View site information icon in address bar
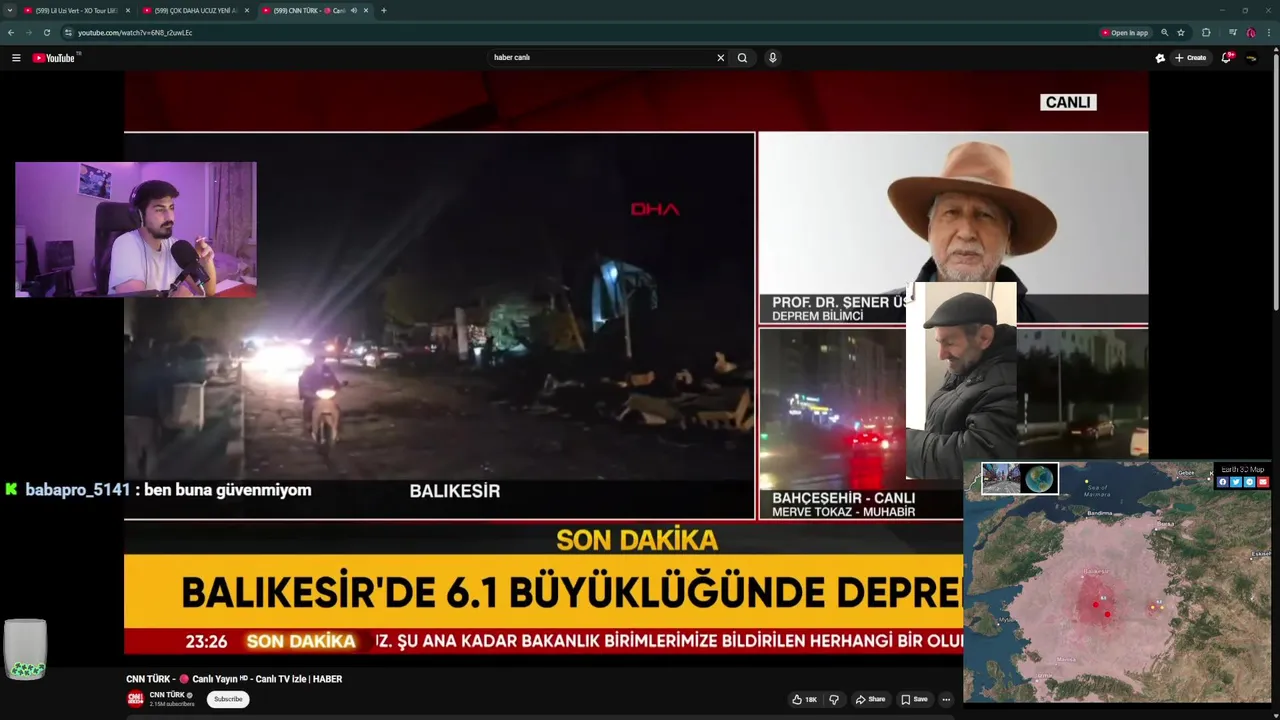 pyautogui.click(x=68, y=32)
